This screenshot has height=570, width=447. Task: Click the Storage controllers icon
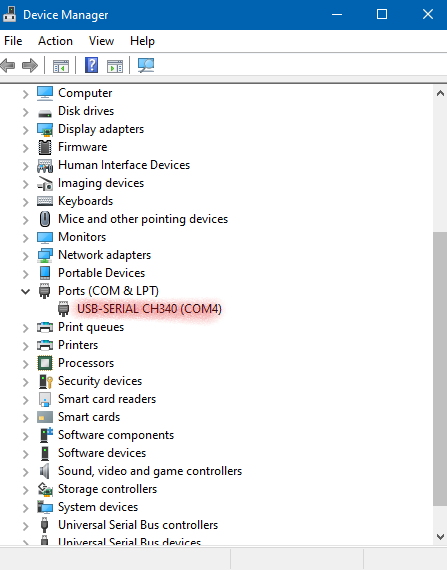click(x=45, y=489)
